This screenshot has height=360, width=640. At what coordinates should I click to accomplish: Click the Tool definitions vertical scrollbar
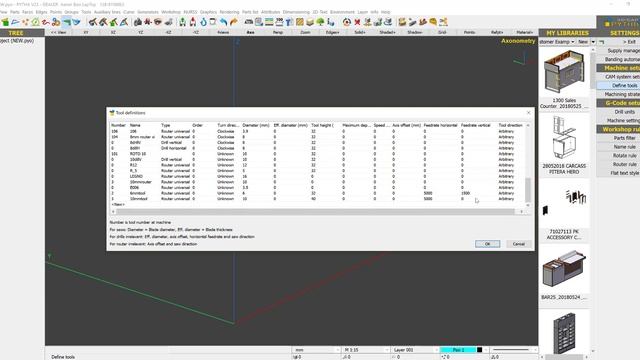[x=528, y=189]
